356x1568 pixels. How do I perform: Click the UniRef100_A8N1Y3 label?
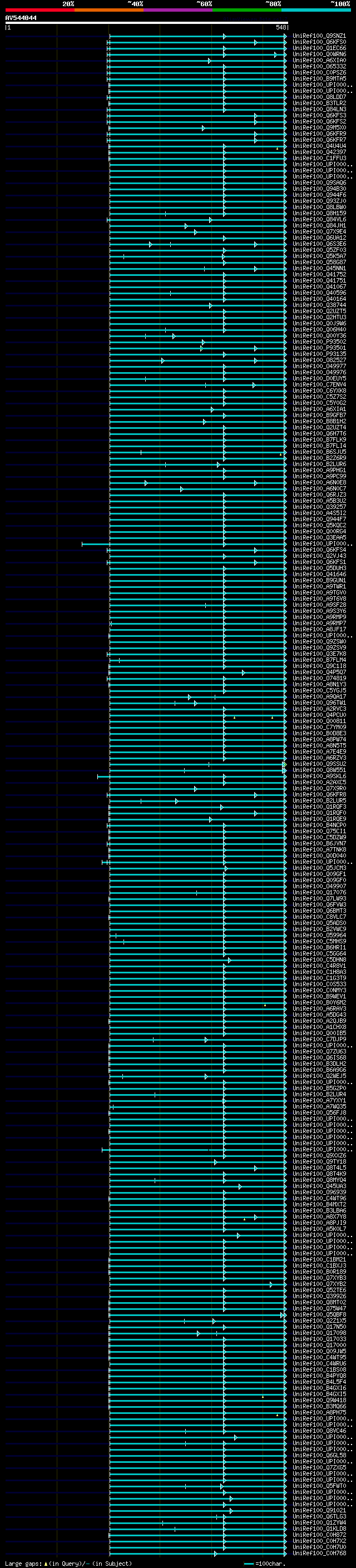[x=319, y=685]
